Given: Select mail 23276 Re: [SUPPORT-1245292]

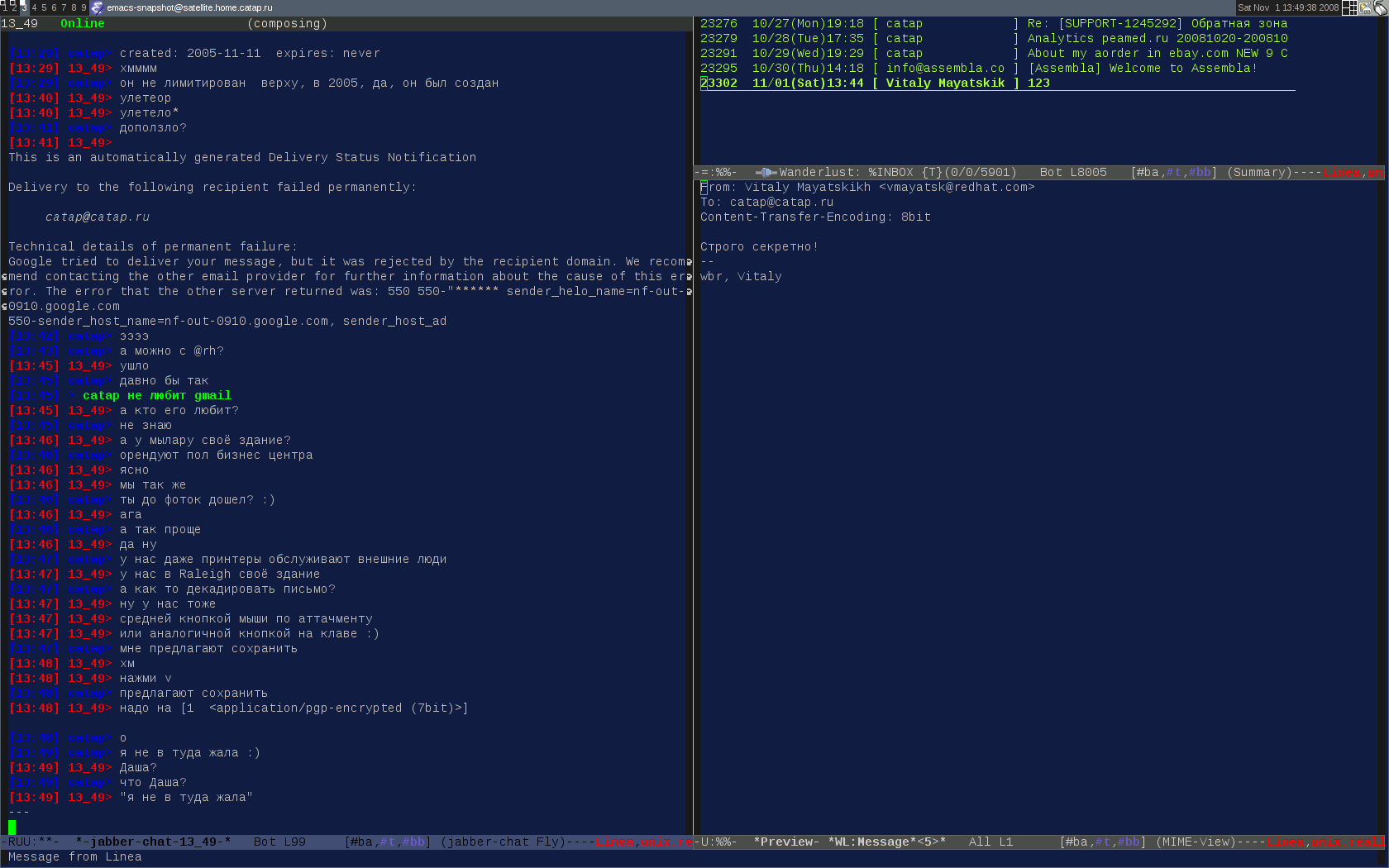Looking at the screenshot, I should pyautogui.click(x=994, y=23).
